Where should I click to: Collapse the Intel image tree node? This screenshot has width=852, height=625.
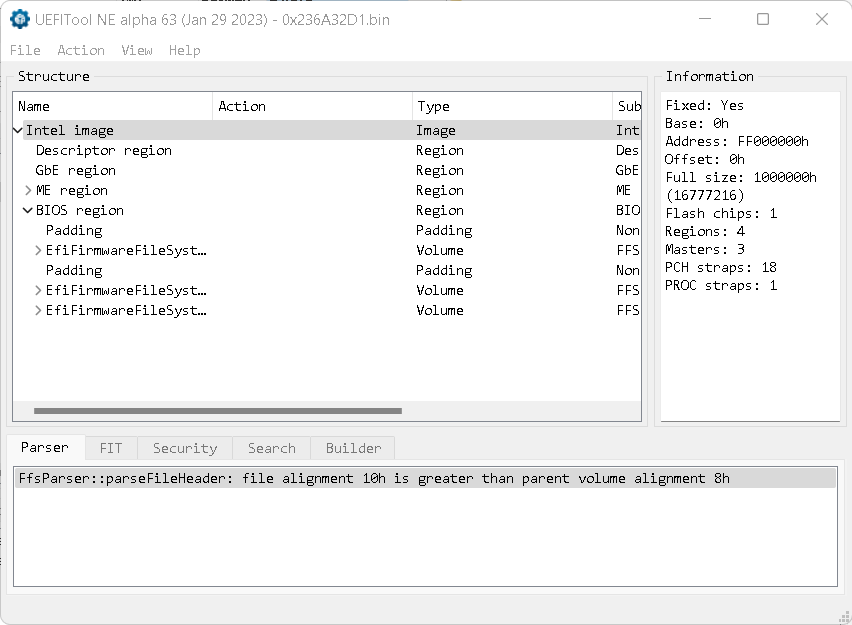18,130
